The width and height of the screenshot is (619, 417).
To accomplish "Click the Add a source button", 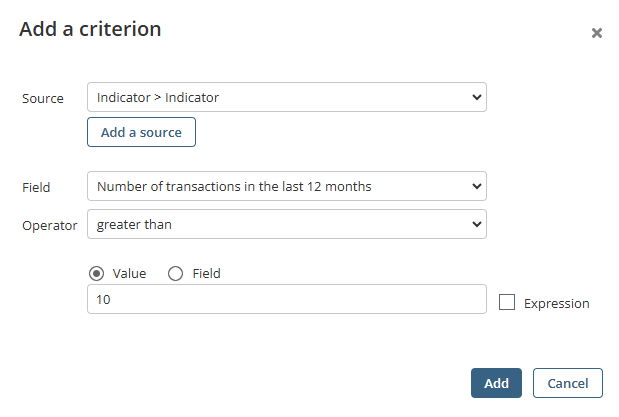I will (141, 132).
